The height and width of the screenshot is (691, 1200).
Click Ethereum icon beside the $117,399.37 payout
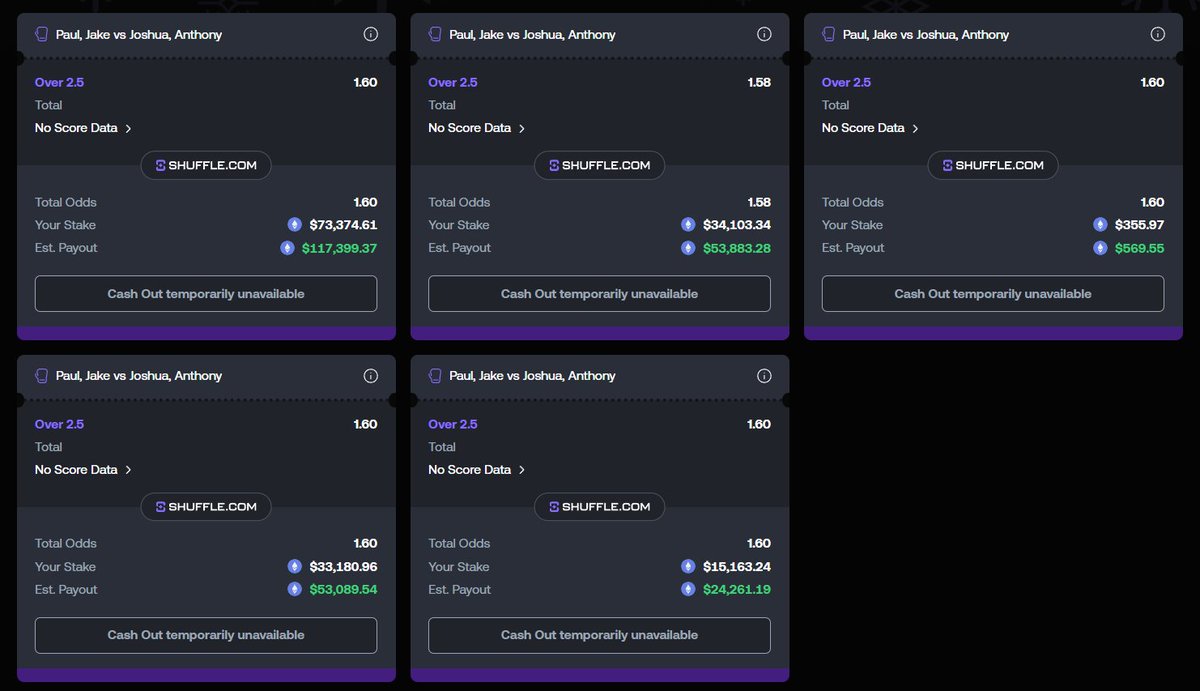click(287, 248)
